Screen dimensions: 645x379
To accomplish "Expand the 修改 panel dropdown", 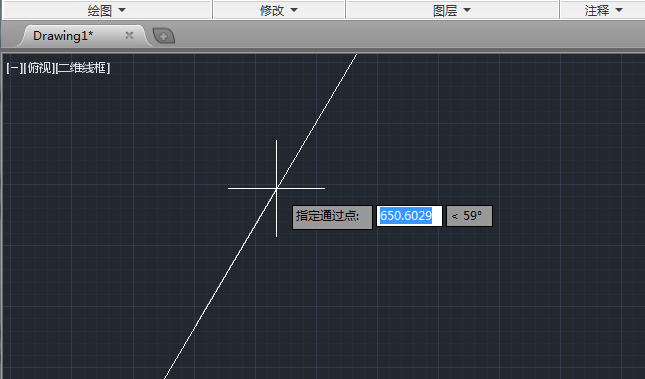I will (x=278, y=10).
